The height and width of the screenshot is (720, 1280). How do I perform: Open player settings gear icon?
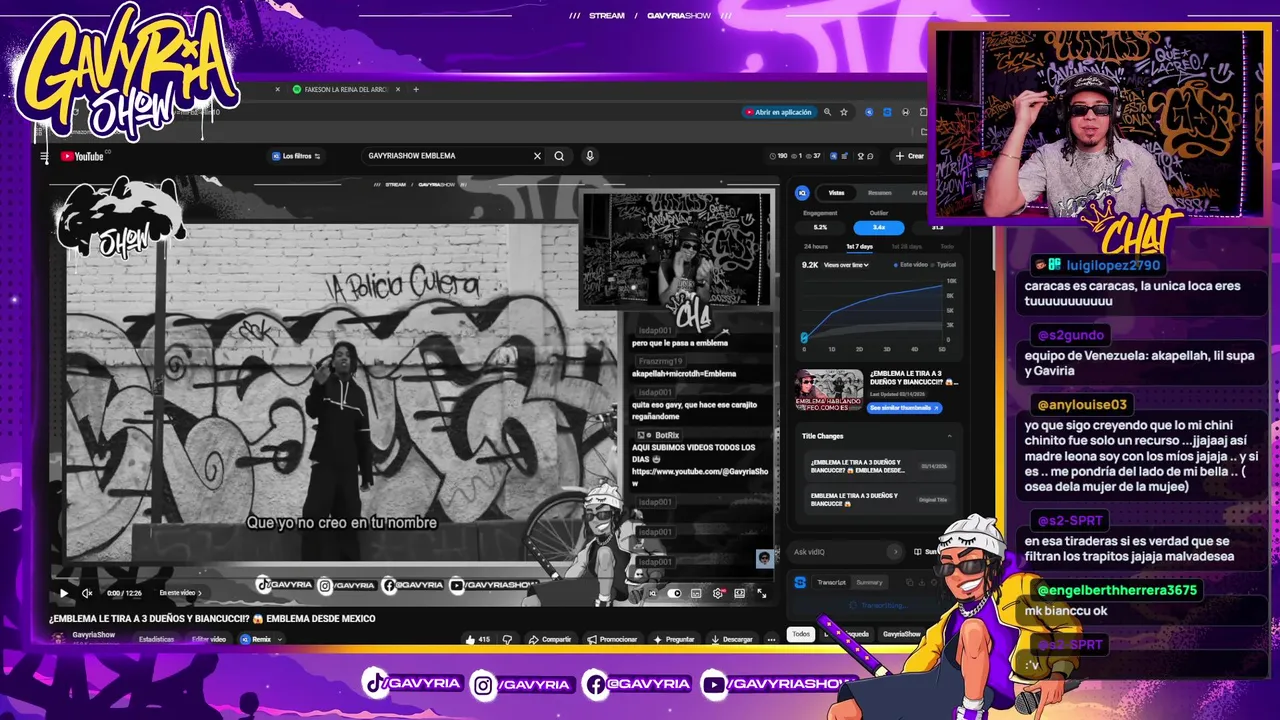[x=718, y=593]
